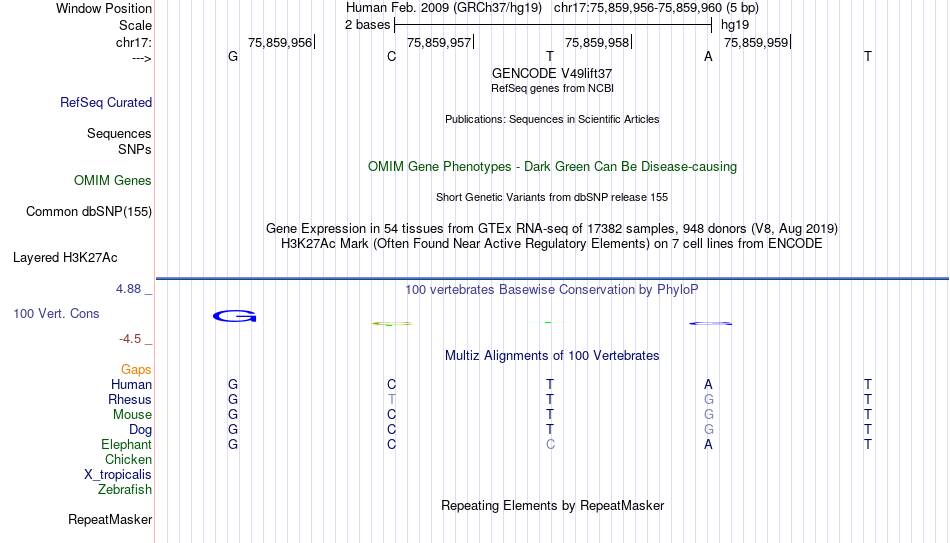Click the A base in Elephant row
This screenshot has height=543, width=950.
click(x=708, y=445)
